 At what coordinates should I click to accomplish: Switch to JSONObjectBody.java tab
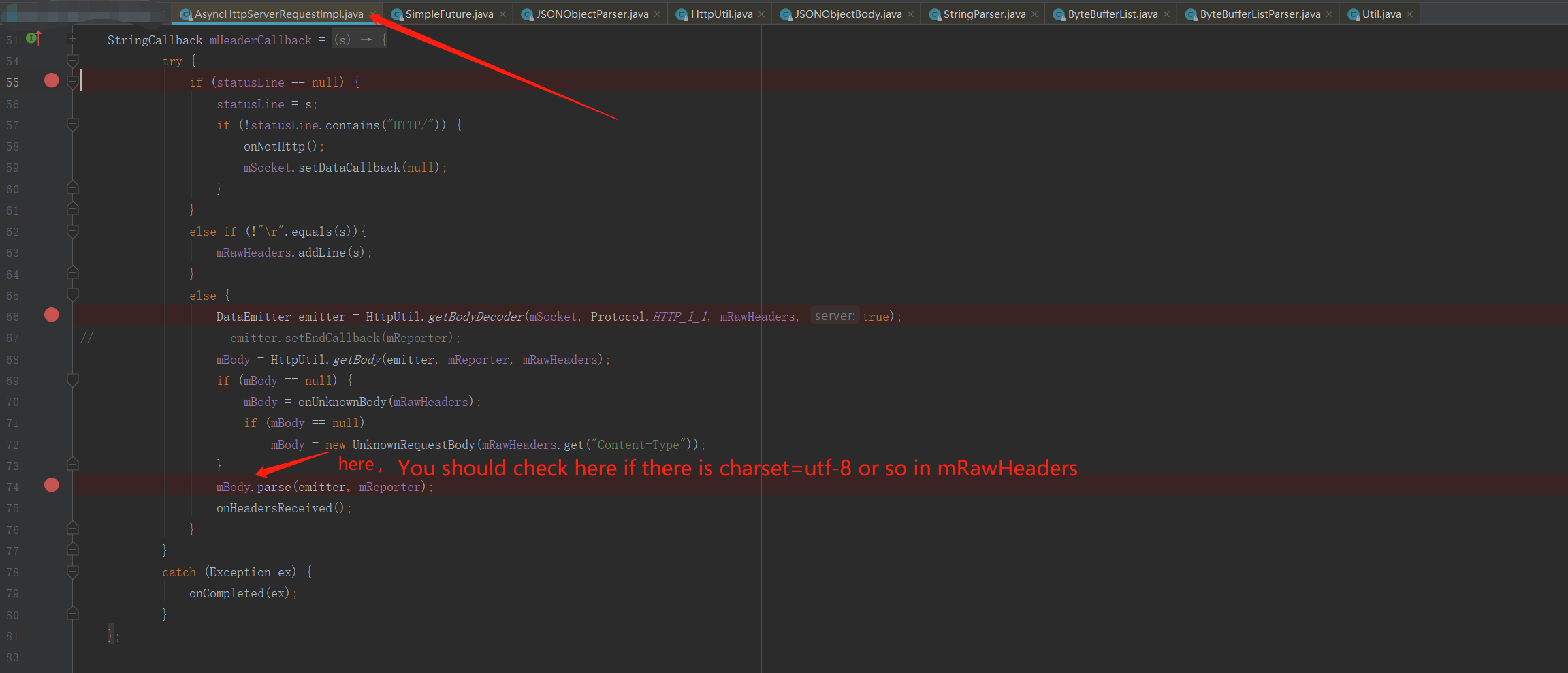pos(848,14)
